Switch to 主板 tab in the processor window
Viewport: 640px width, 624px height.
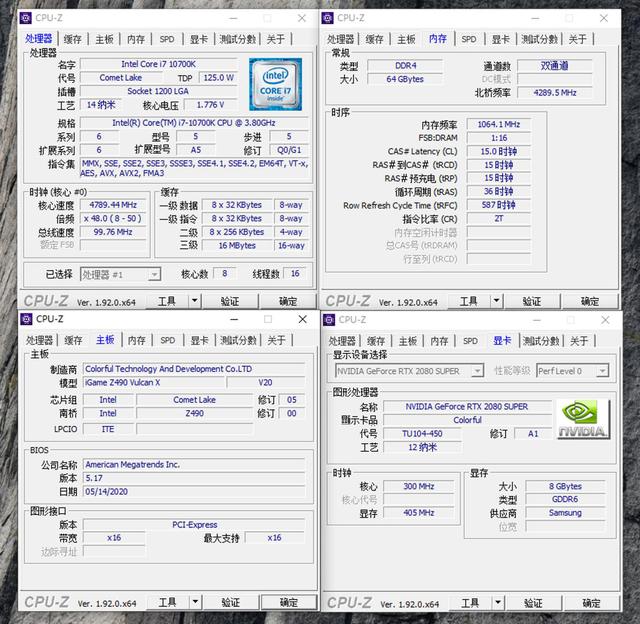[104, 39]
